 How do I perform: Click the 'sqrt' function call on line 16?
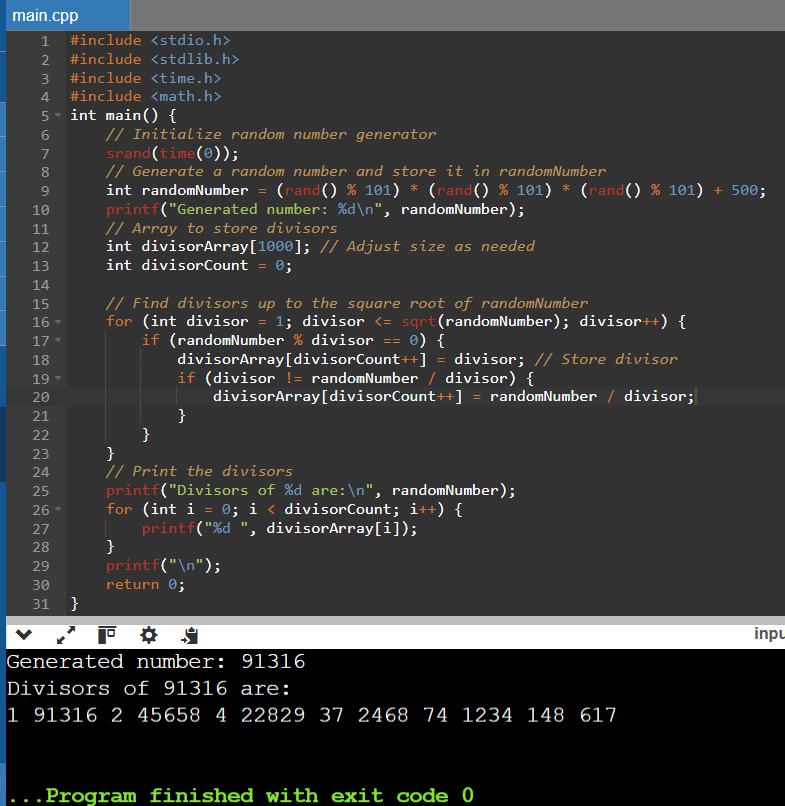(x=418, y=322)
